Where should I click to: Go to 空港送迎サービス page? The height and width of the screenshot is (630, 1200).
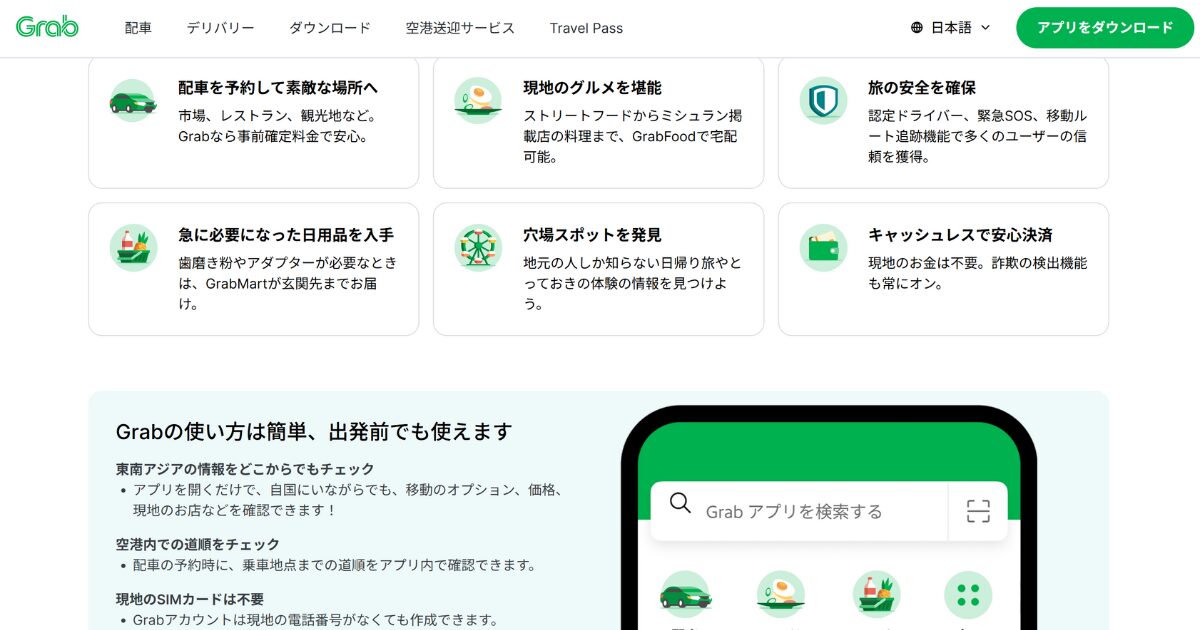pos(460,28)
